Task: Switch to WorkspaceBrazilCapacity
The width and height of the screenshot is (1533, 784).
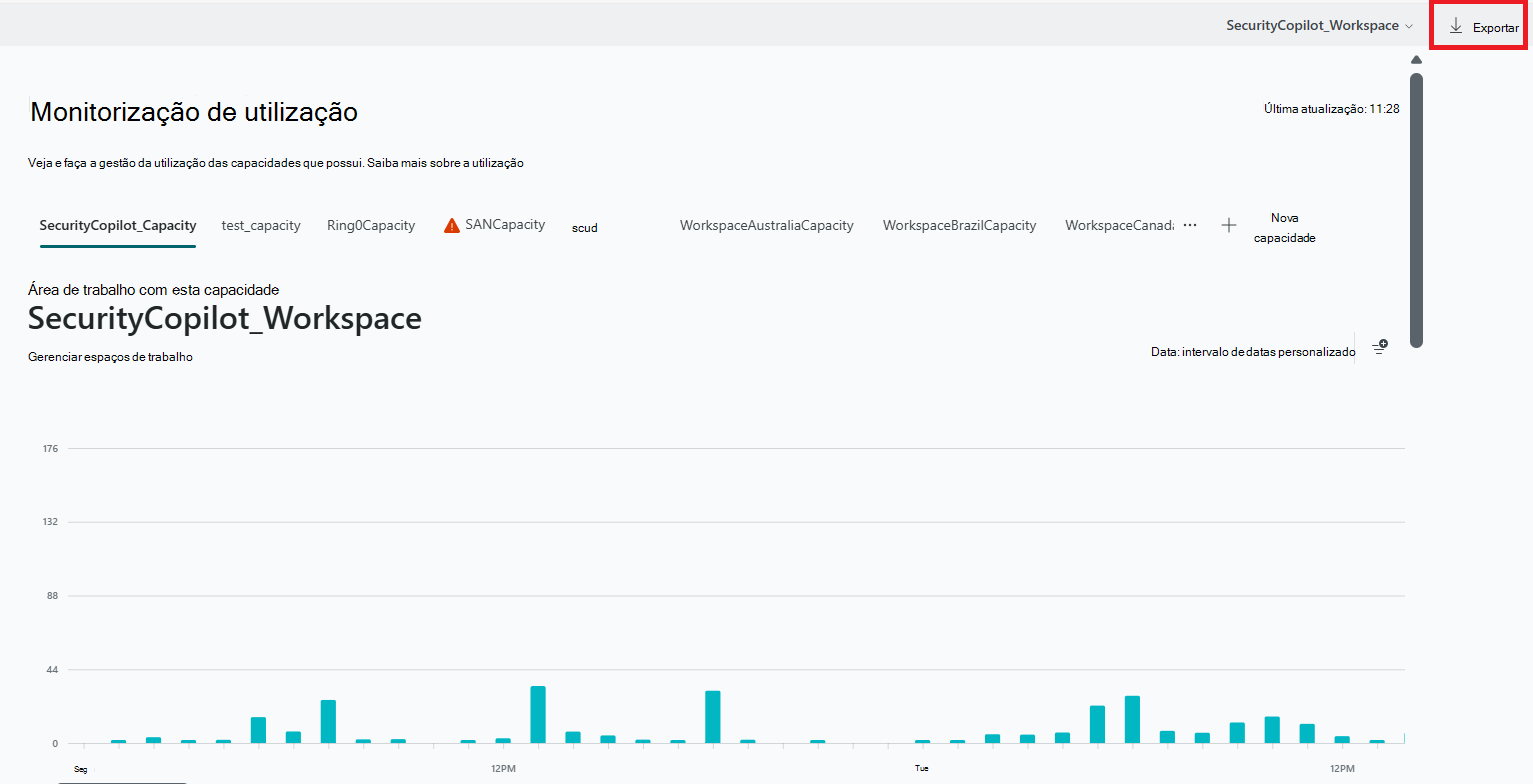Action: tap(959, 225)
